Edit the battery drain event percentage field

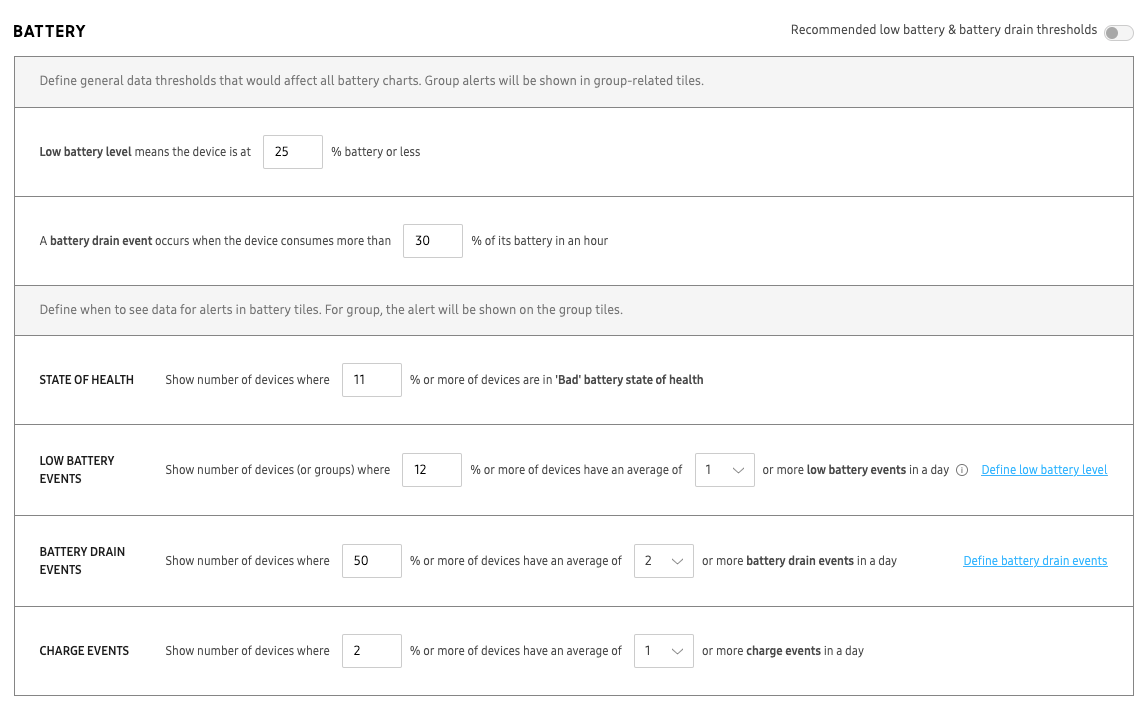pyautogui.click(x=433, y=241)
